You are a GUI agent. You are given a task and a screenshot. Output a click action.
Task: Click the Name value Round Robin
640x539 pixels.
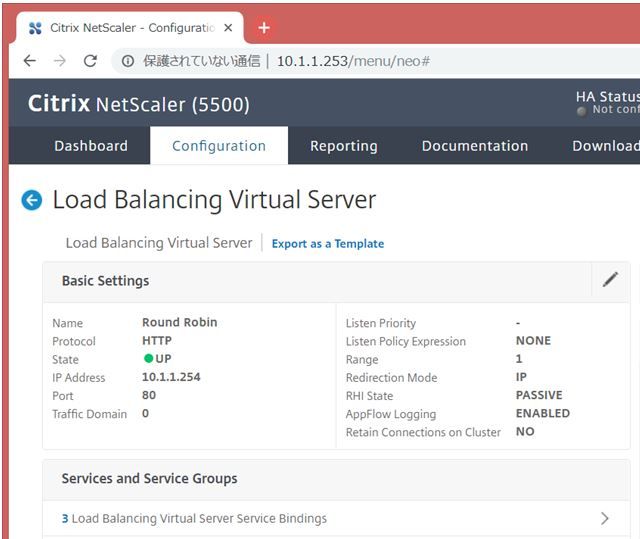[x=180, y=322]
